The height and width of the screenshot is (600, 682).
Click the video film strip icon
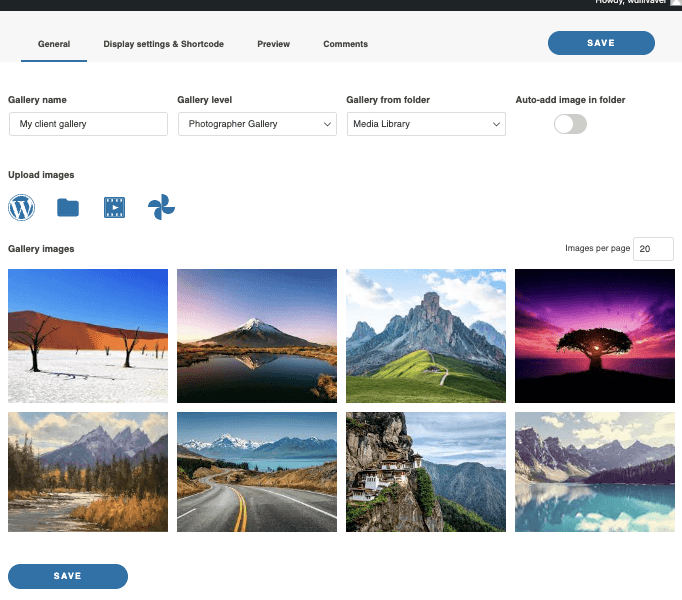point(114,208)
